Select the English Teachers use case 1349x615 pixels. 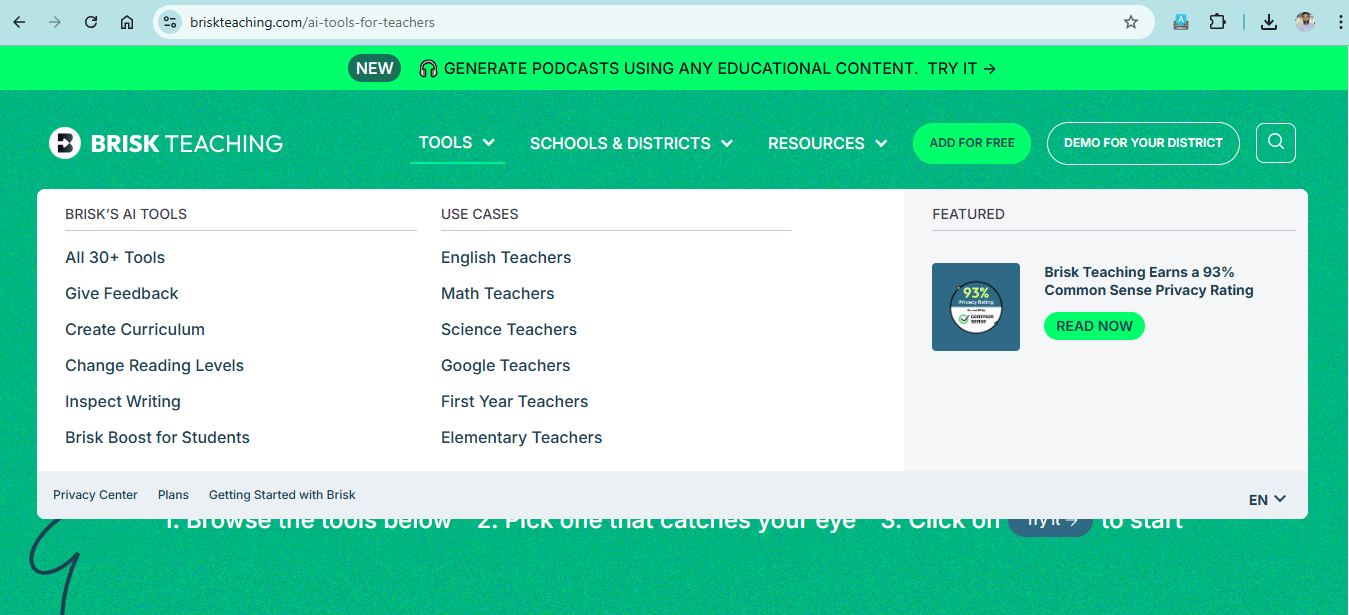pos(506,257)
